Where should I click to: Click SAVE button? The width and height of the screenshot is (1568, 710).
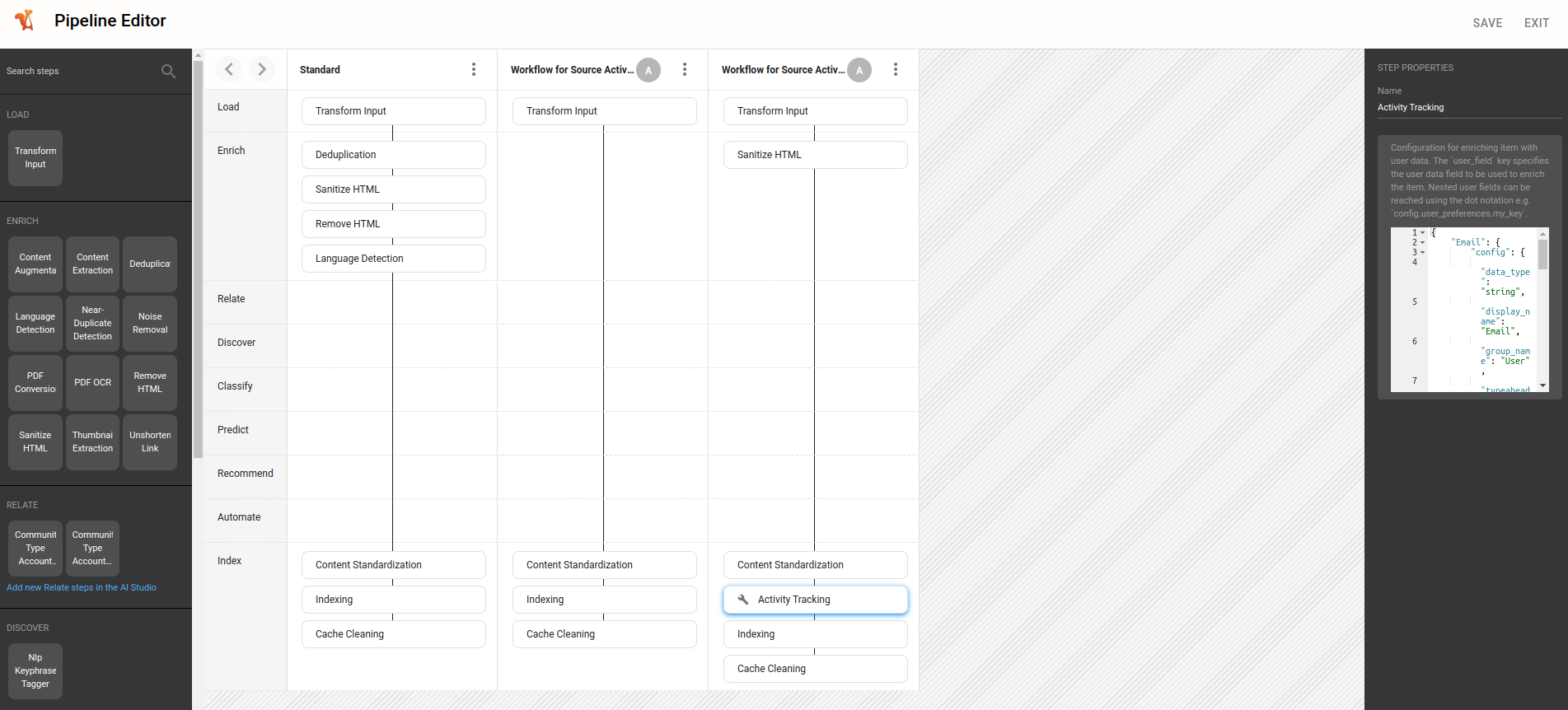[1487, 23]
